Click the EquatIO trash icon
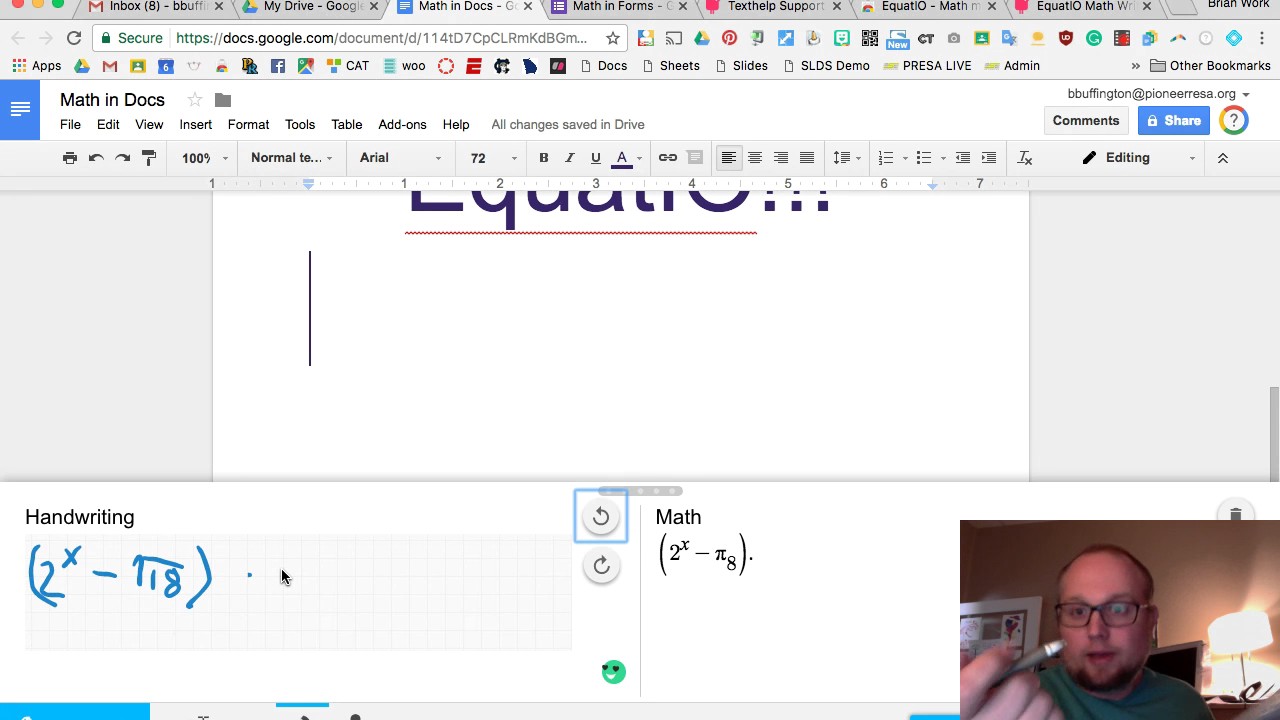1280x720 pixels. point(1236,514)
